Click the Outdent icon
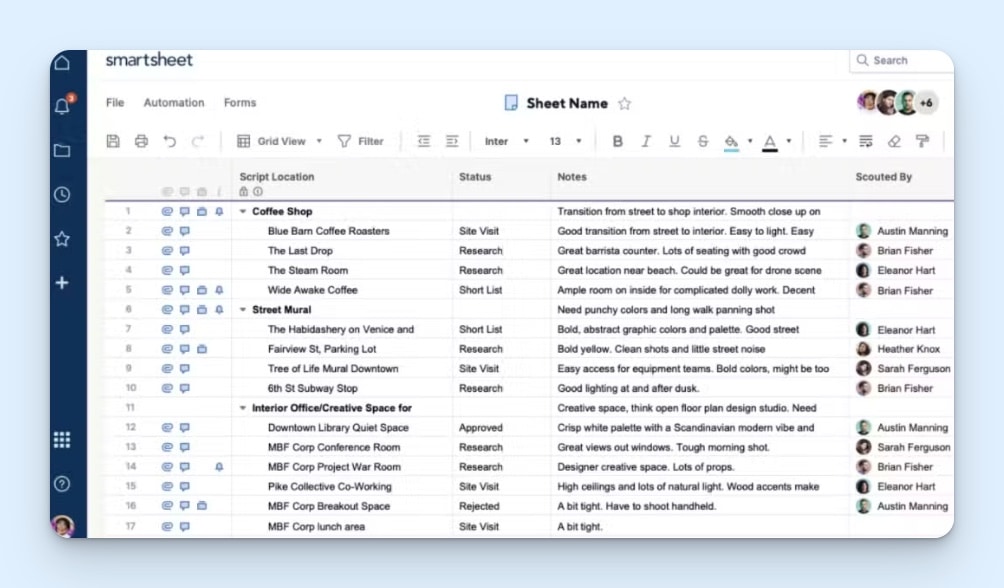Screen dimensions: 1004x588 pos(424,141)
